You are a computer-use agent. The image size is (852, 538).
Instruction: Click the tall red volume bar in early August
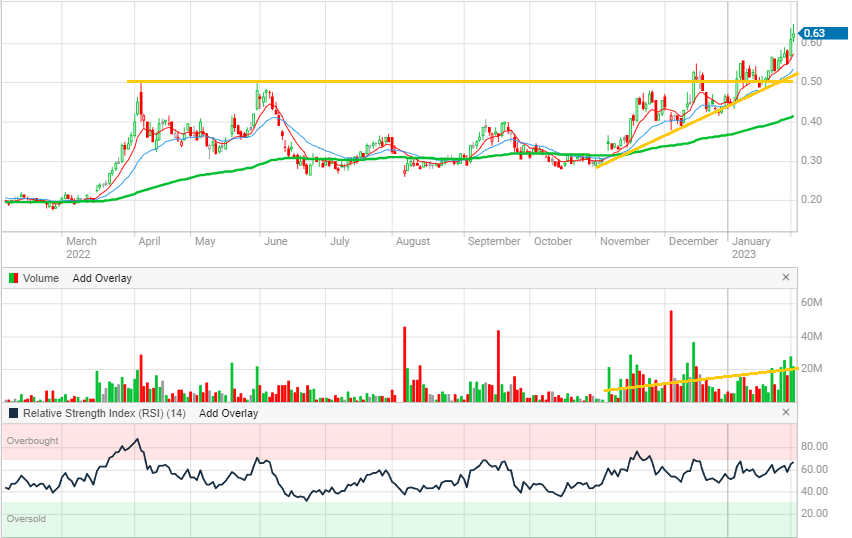point(405,362)
